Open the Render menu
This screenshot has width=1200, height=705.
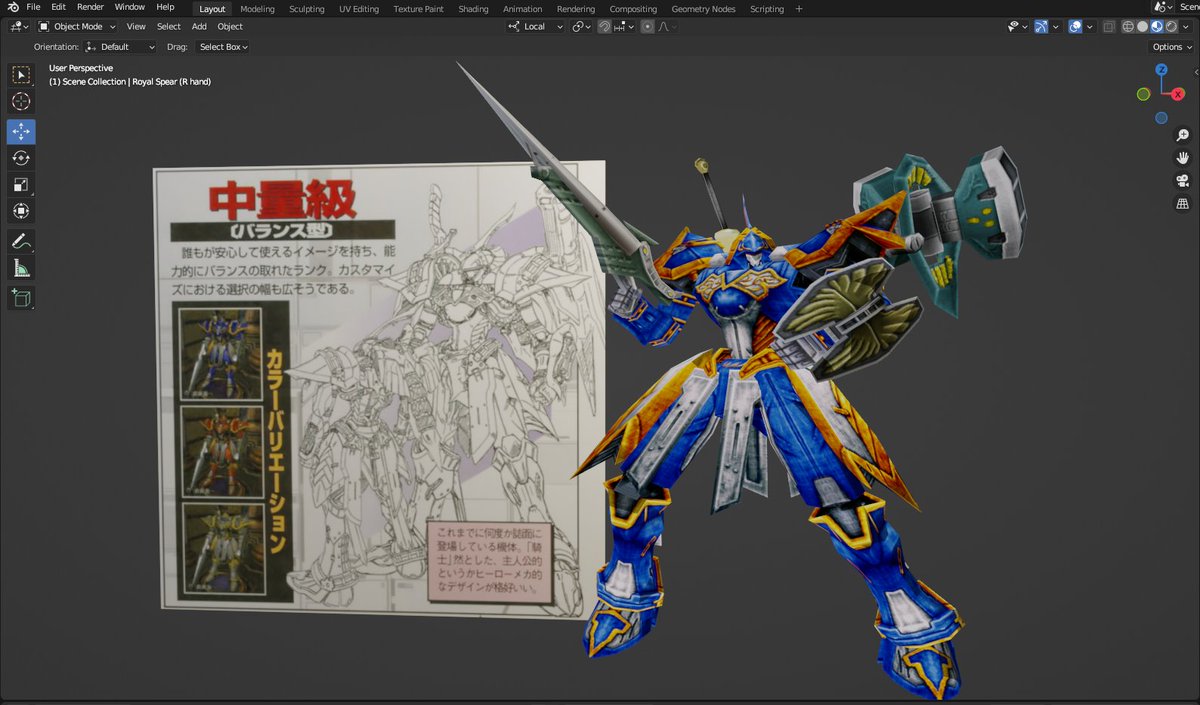(x=90, y=8)
